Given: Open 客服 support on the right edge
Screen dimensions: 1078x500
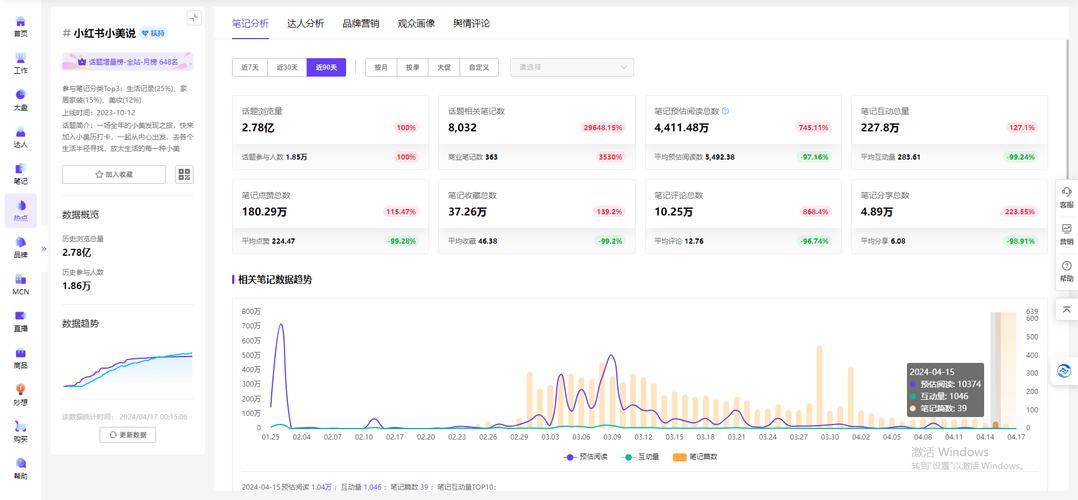Looking at the screenshot, I should 1066,197.
